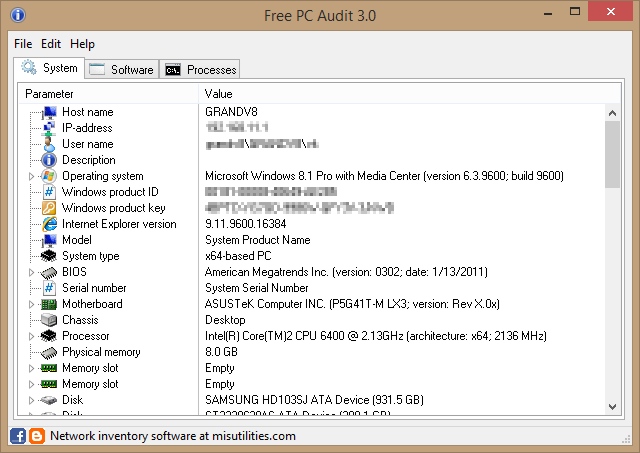The image size is (640, 453).
Task: Open the File menu
Action: click(x=23, y=44)
